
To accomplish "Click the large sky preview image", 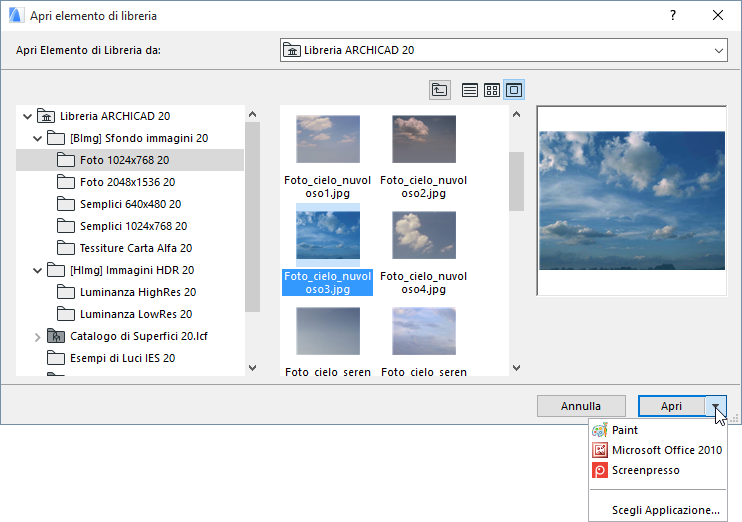I will pos(632,201).
